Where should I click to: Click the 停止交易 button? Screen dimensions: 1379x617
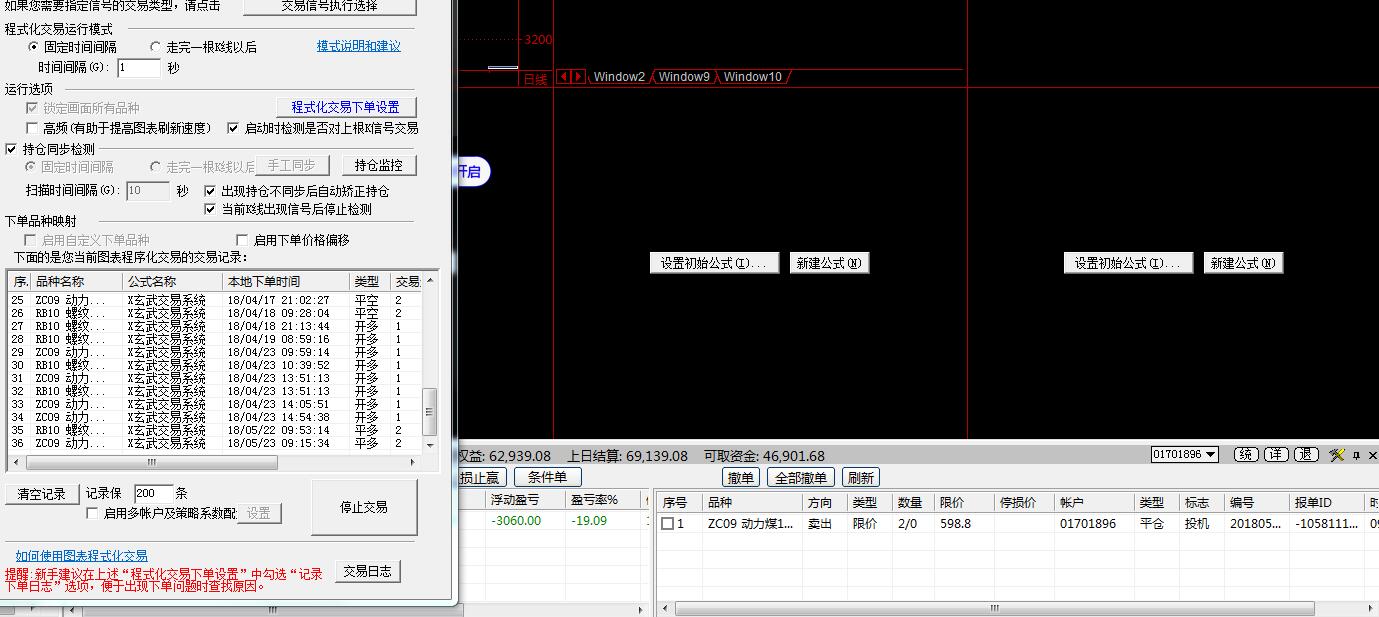click(x=363, y=508)
